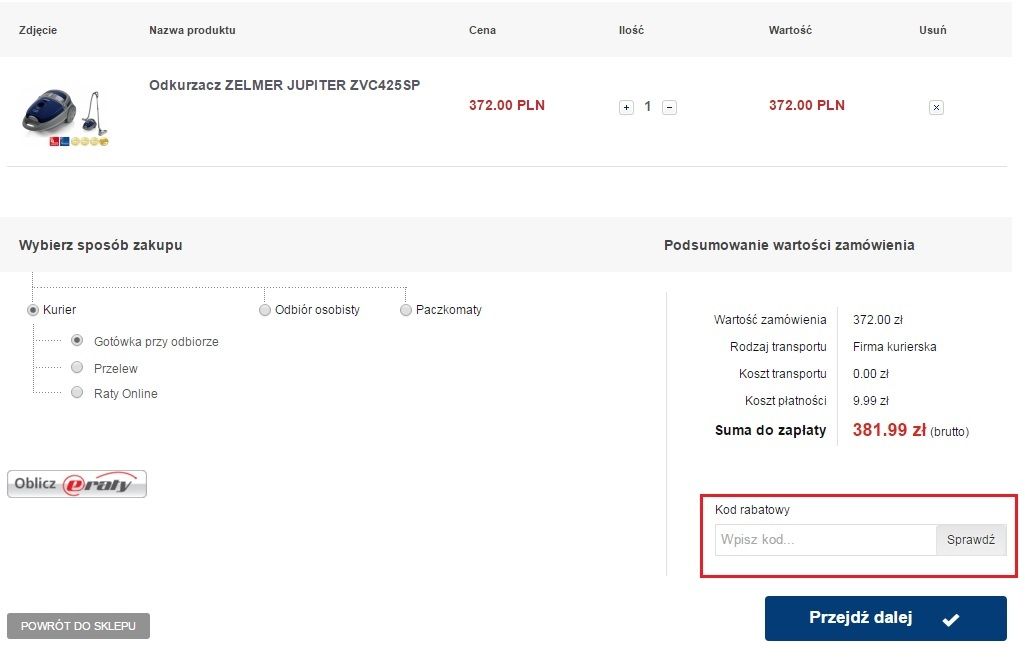
Task: Select Raty Online payment method
Action: (x=77, y=392)
